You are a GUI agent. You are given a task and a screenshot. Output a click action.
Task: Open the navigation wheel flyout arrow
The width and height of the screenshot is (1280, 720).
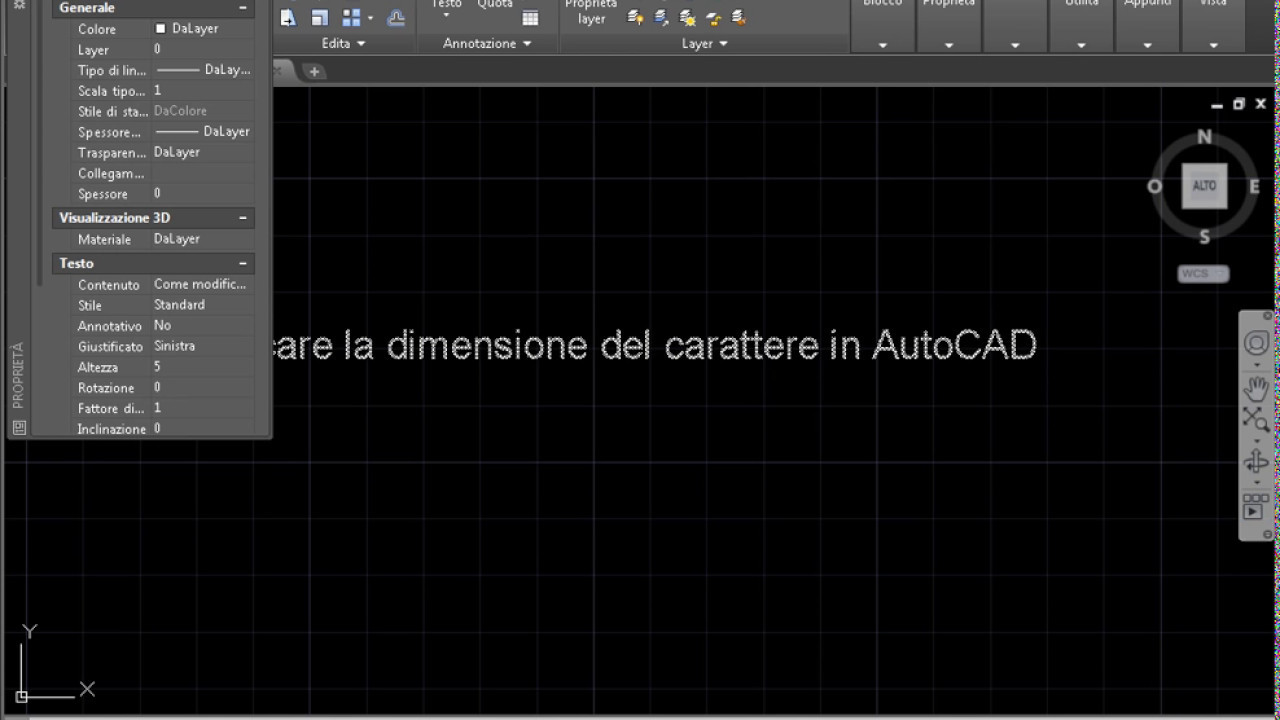point(1256,365)
